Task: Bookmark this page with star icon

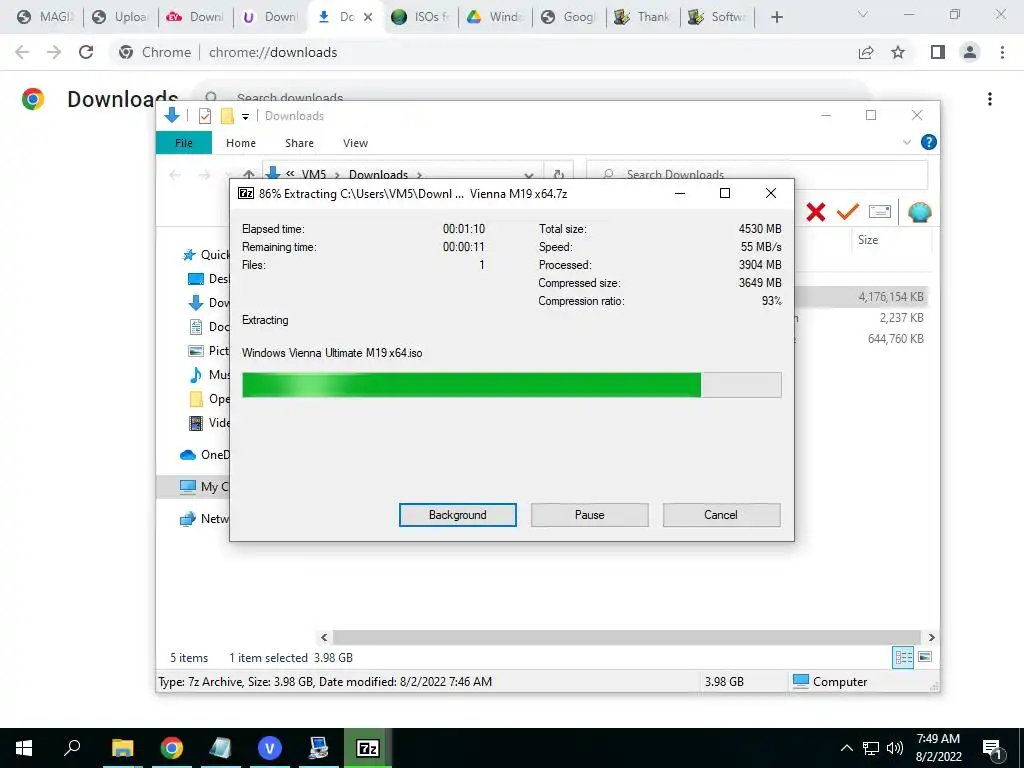Action: coord(898,52)
